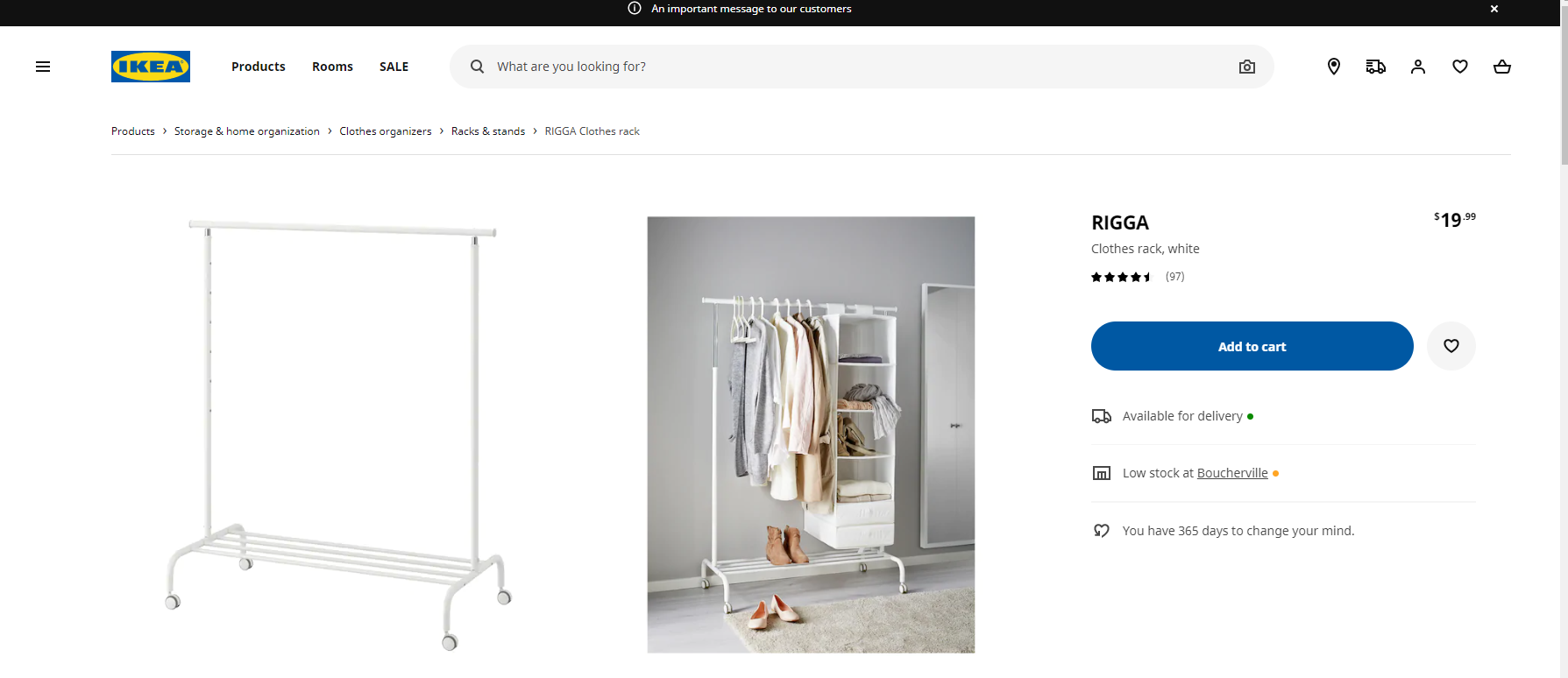Screen dimensions: 1568x678
Task: Click the IKEA logo
Action: coord(151,67)
